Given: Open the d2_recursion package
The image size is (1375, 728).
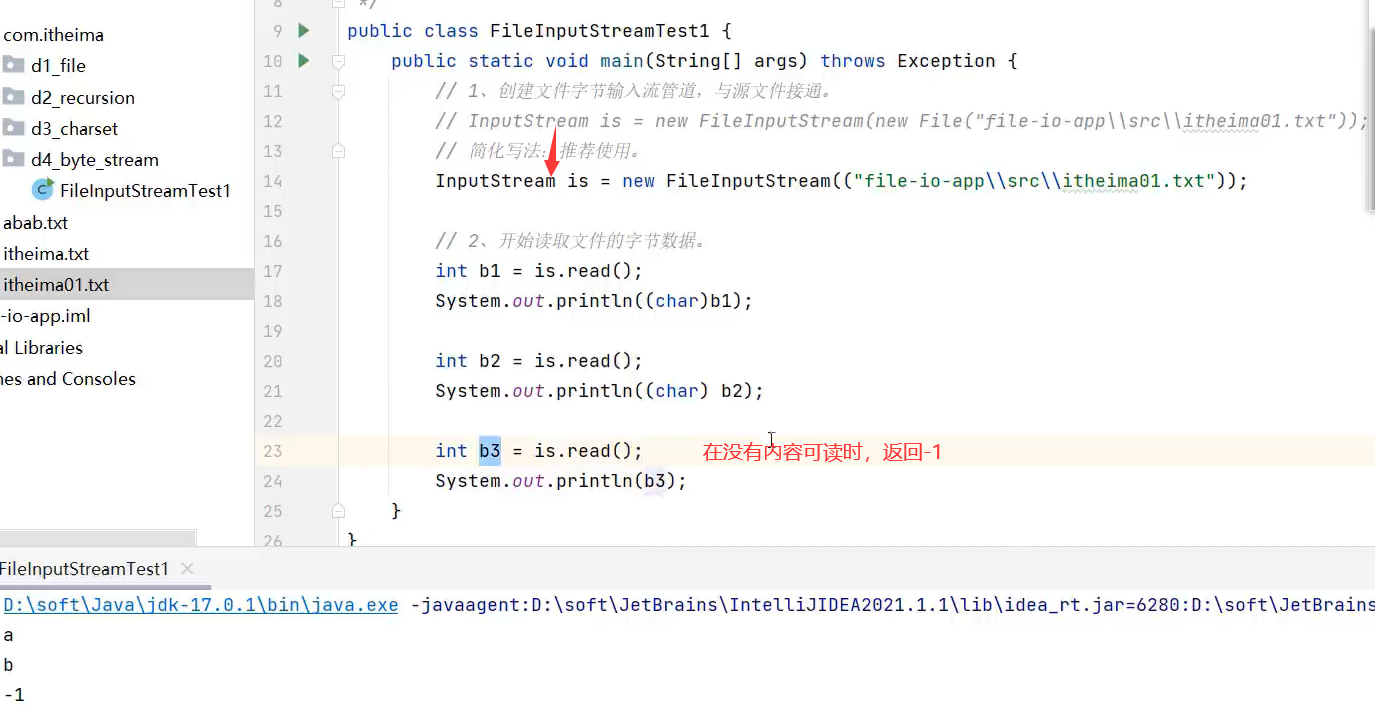Looking at the screenshot, I should [x=82, y=98].
